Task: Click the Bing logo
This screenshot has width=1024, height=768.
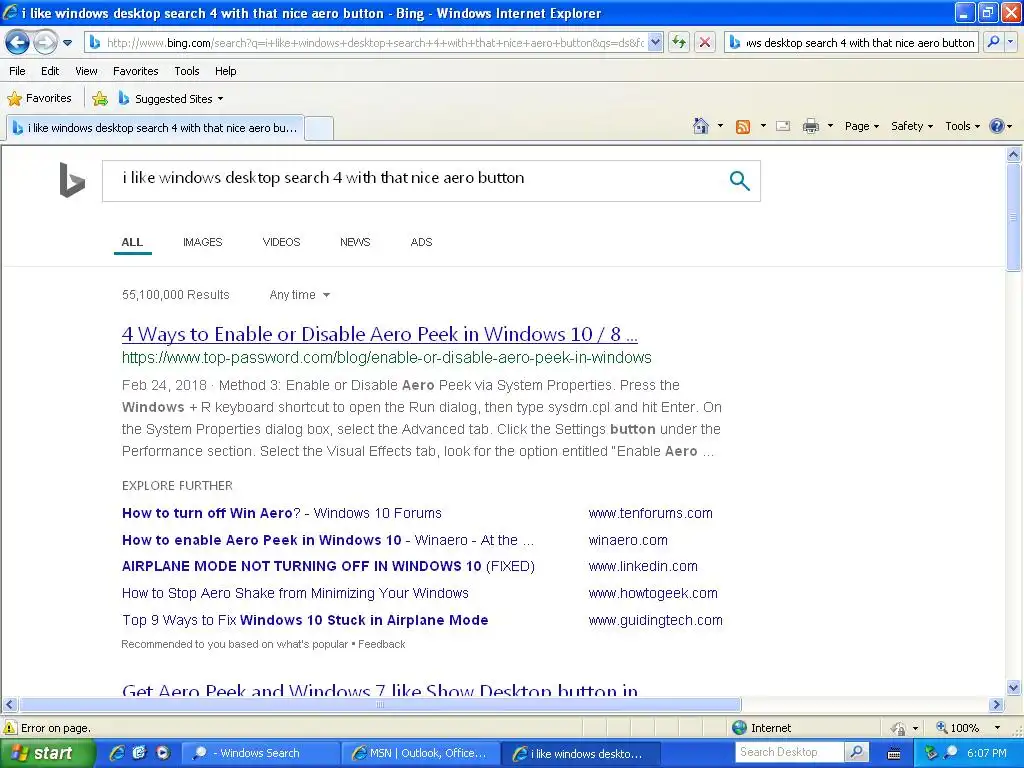Action: 72,180
